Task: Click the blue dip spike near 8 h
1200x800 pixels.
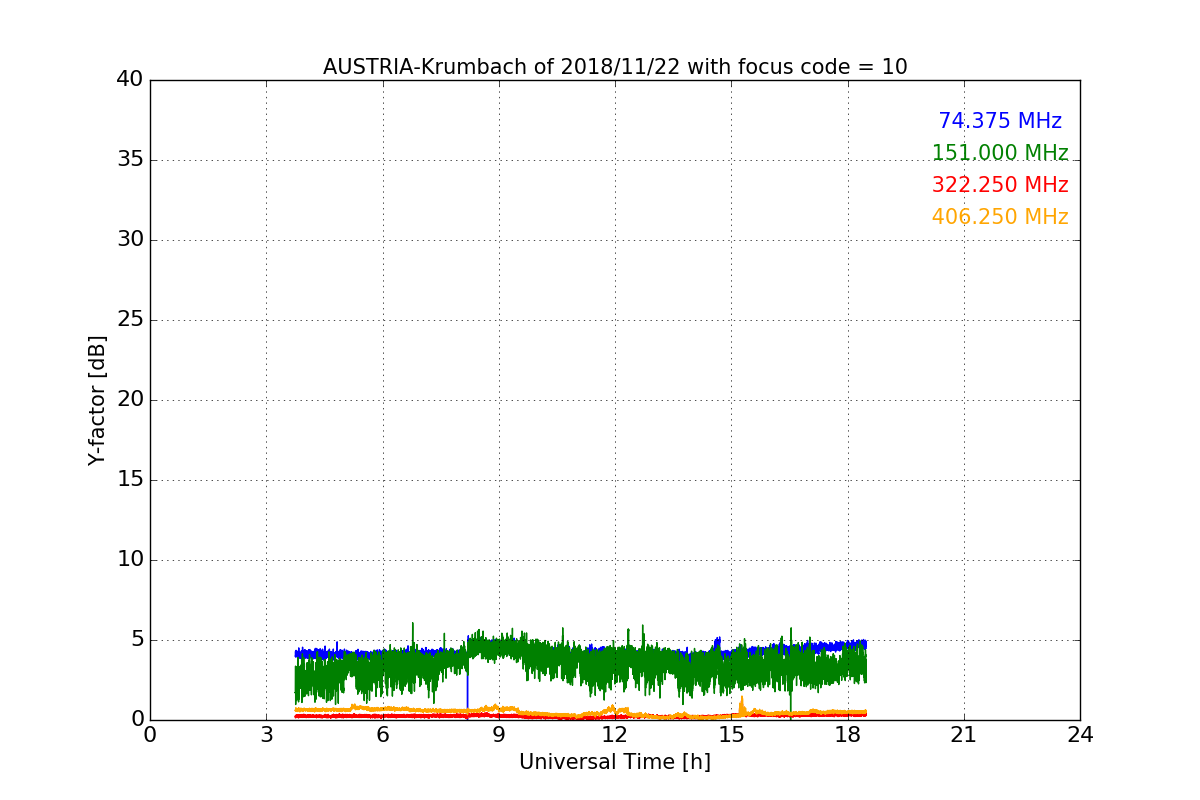Action: (467, 680)
